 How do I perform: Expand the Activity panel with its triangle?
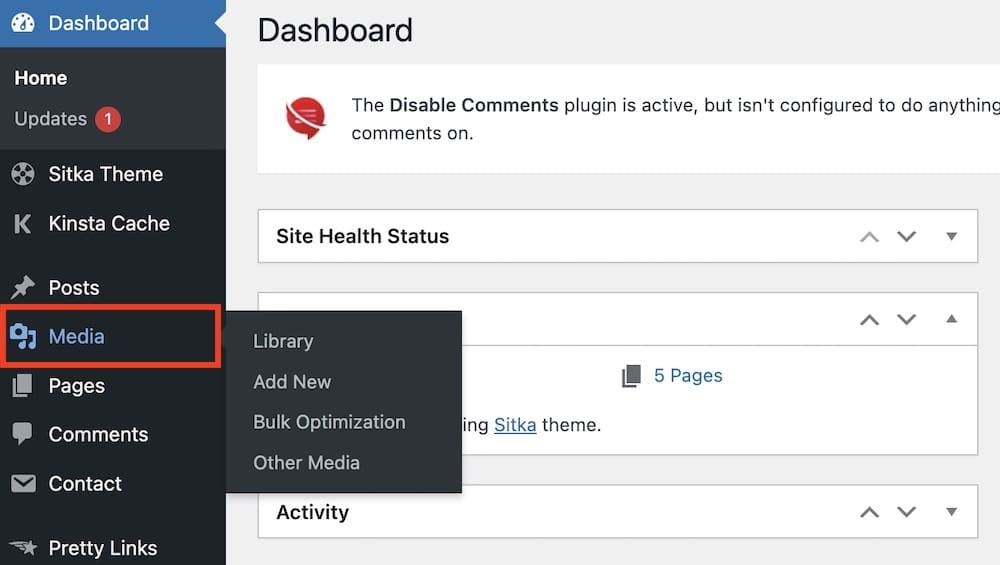tap(952, 512)
